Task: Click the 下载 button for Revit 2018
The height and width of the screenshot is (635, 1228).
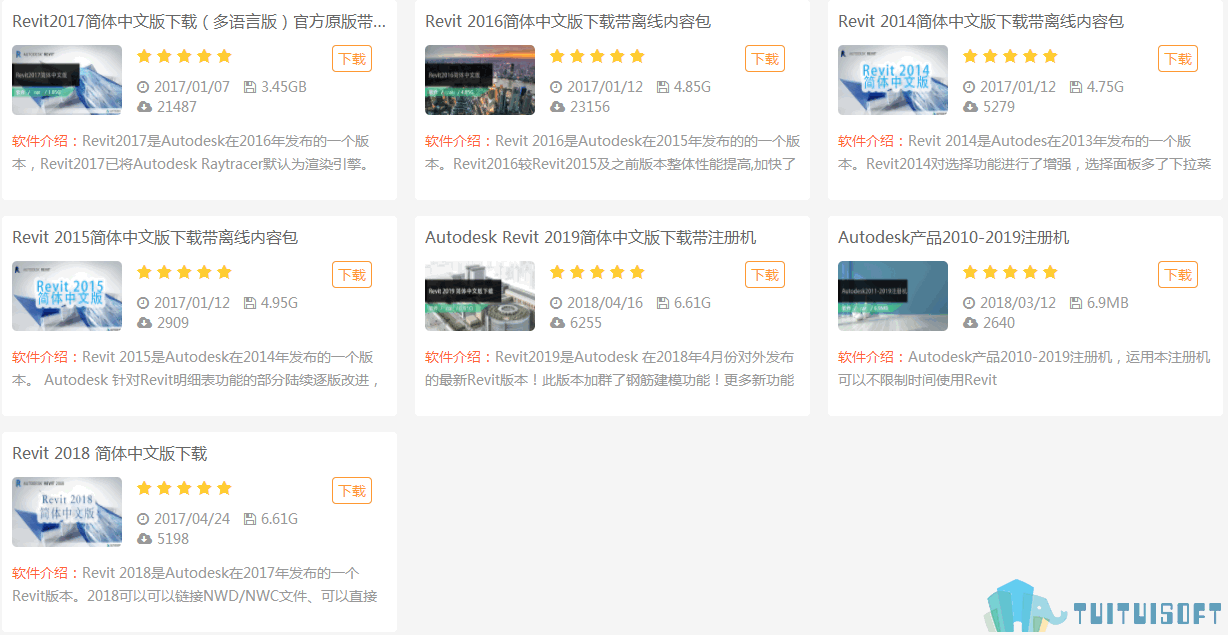Action: tap(352, 491)
